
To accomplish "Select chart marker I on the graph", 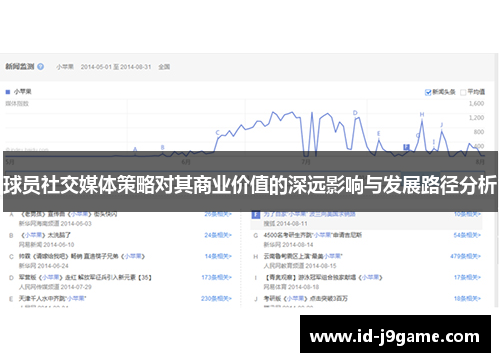I will [434, 142].
